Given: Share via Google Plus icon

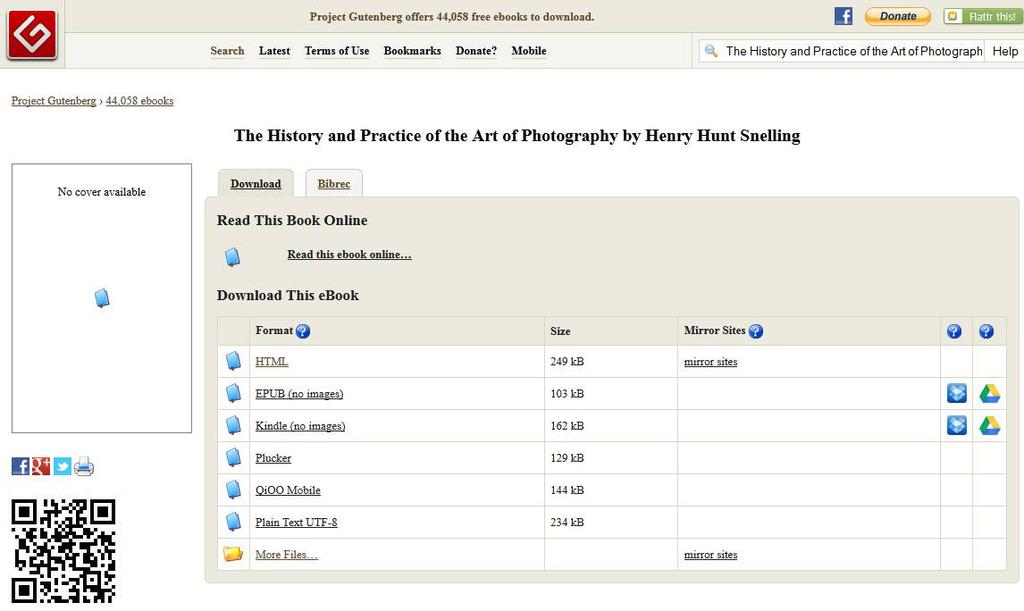Looking at the screenshot, I should pyautogui.click(x=41, y=466).
